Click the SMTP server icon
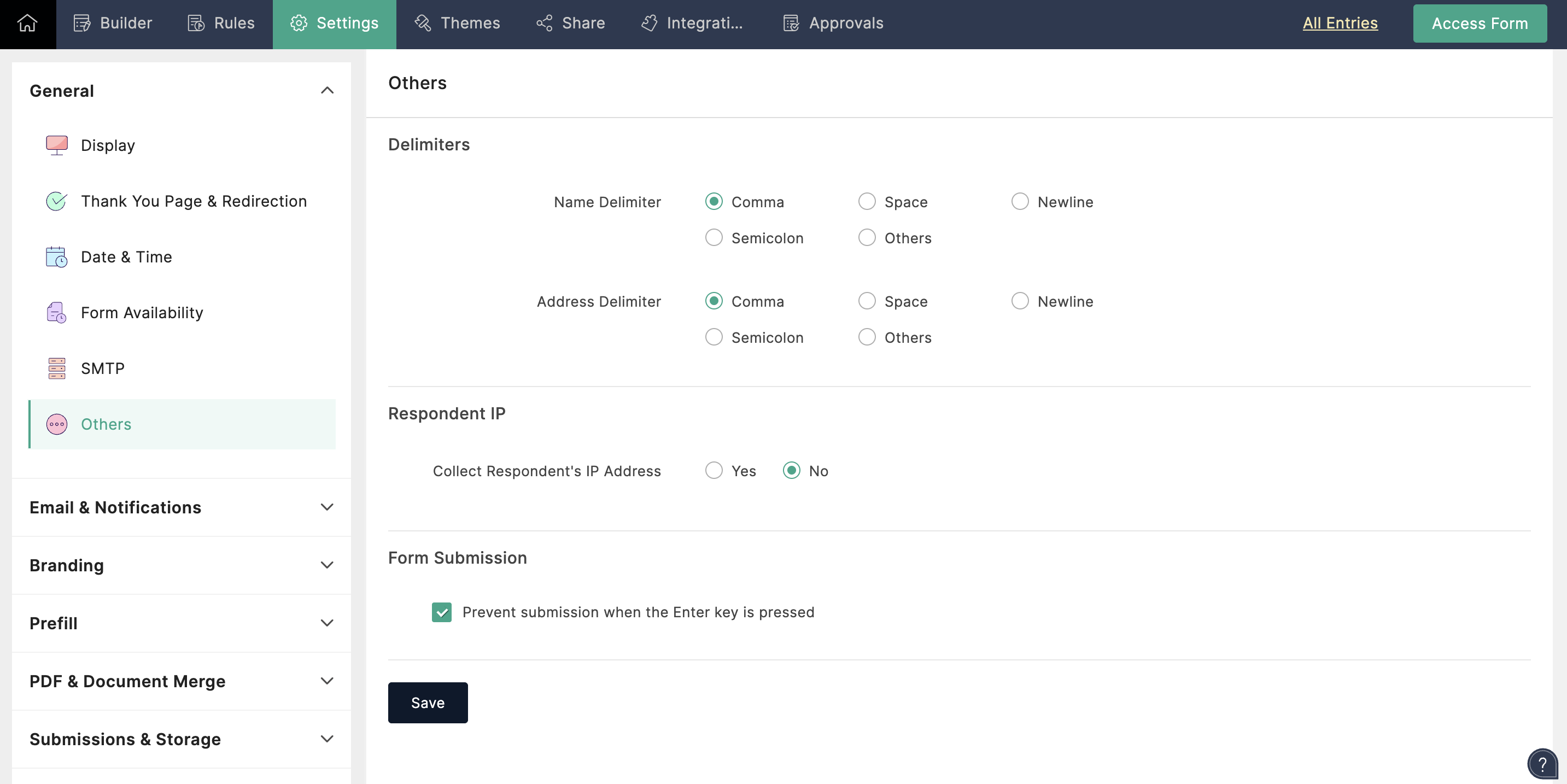The width and height of the screenshot is (1567, 784). 56,368
